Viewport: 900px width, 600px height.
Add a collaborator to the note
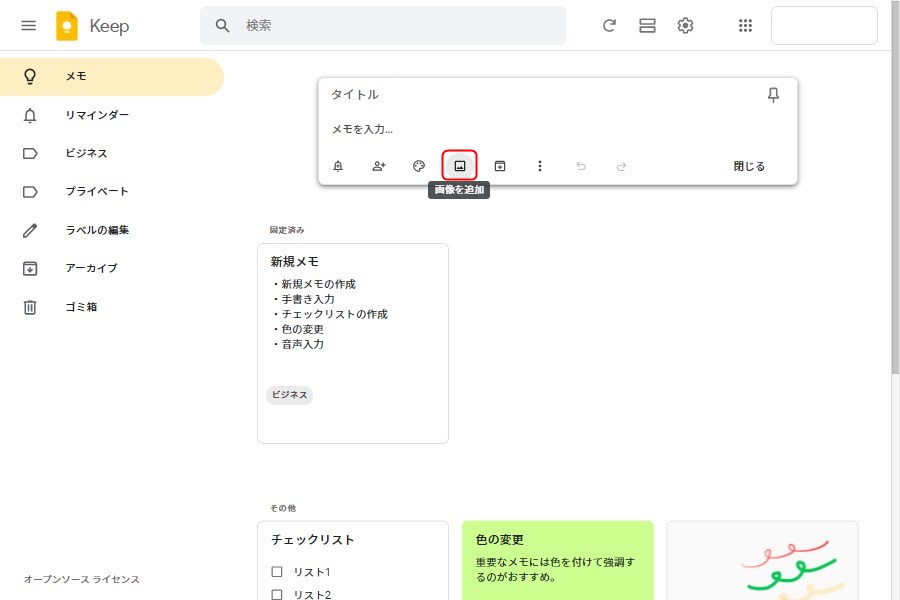pyautogui.click(x=379, y=166)
